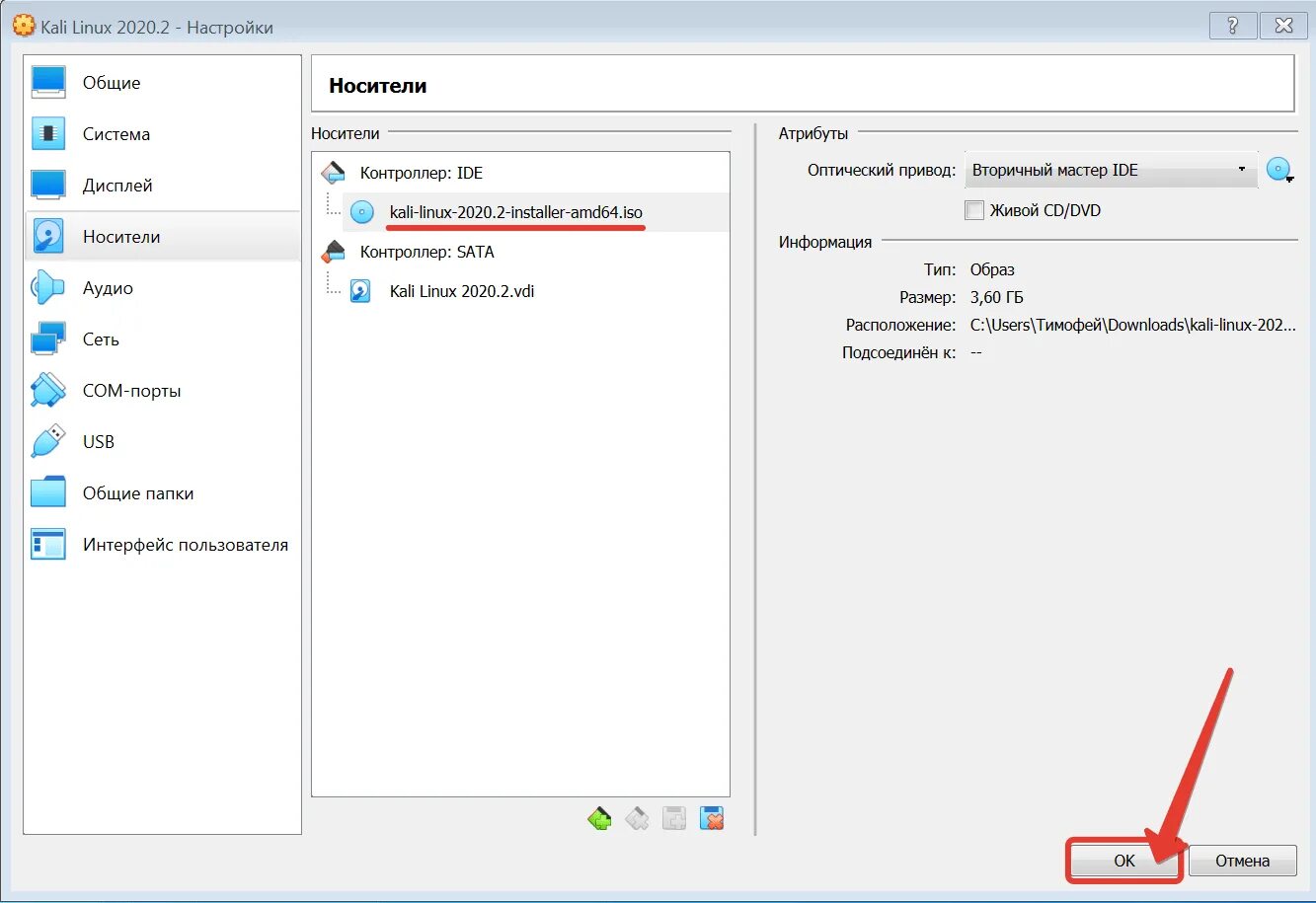Open the Общие settings category icon
Viewport: 1316px width, 903px height.
48,83
